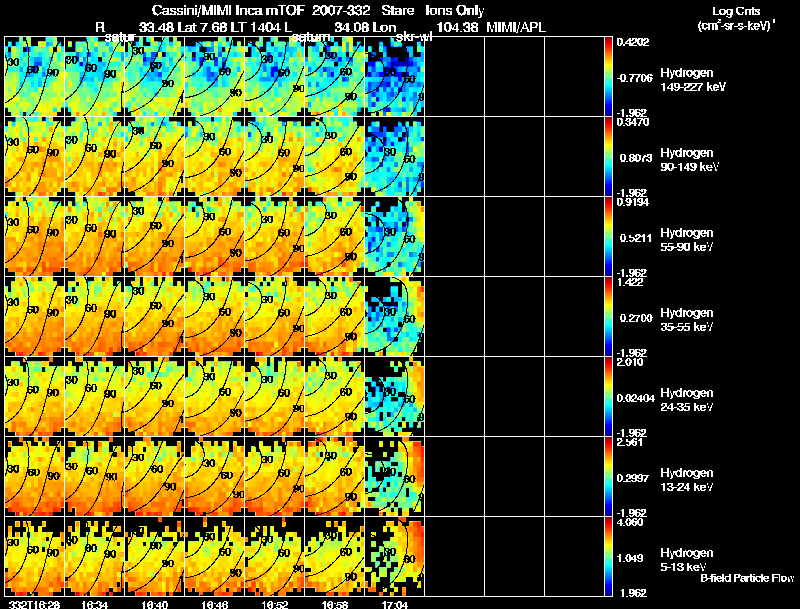The width and height of the screenshot is (800, 609).
Task: Select the '16:46' time label
Action: [x=215, y=604]
